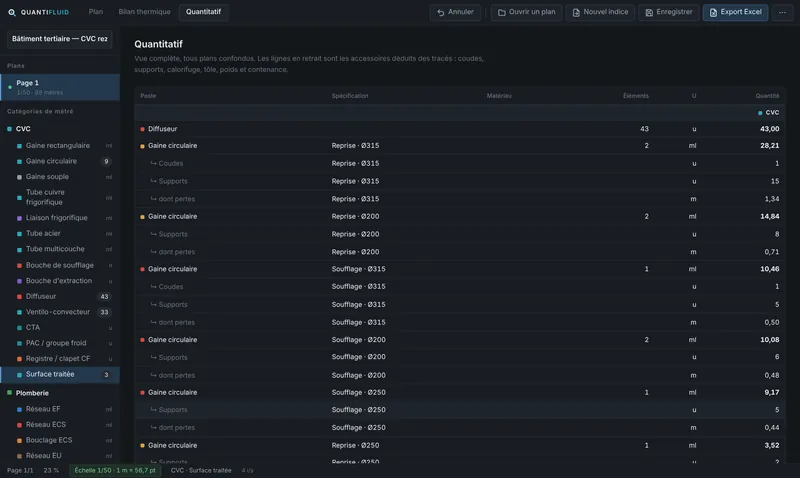Click Gaine circulaire row Reprise Ø315

(x=460, y=146)
